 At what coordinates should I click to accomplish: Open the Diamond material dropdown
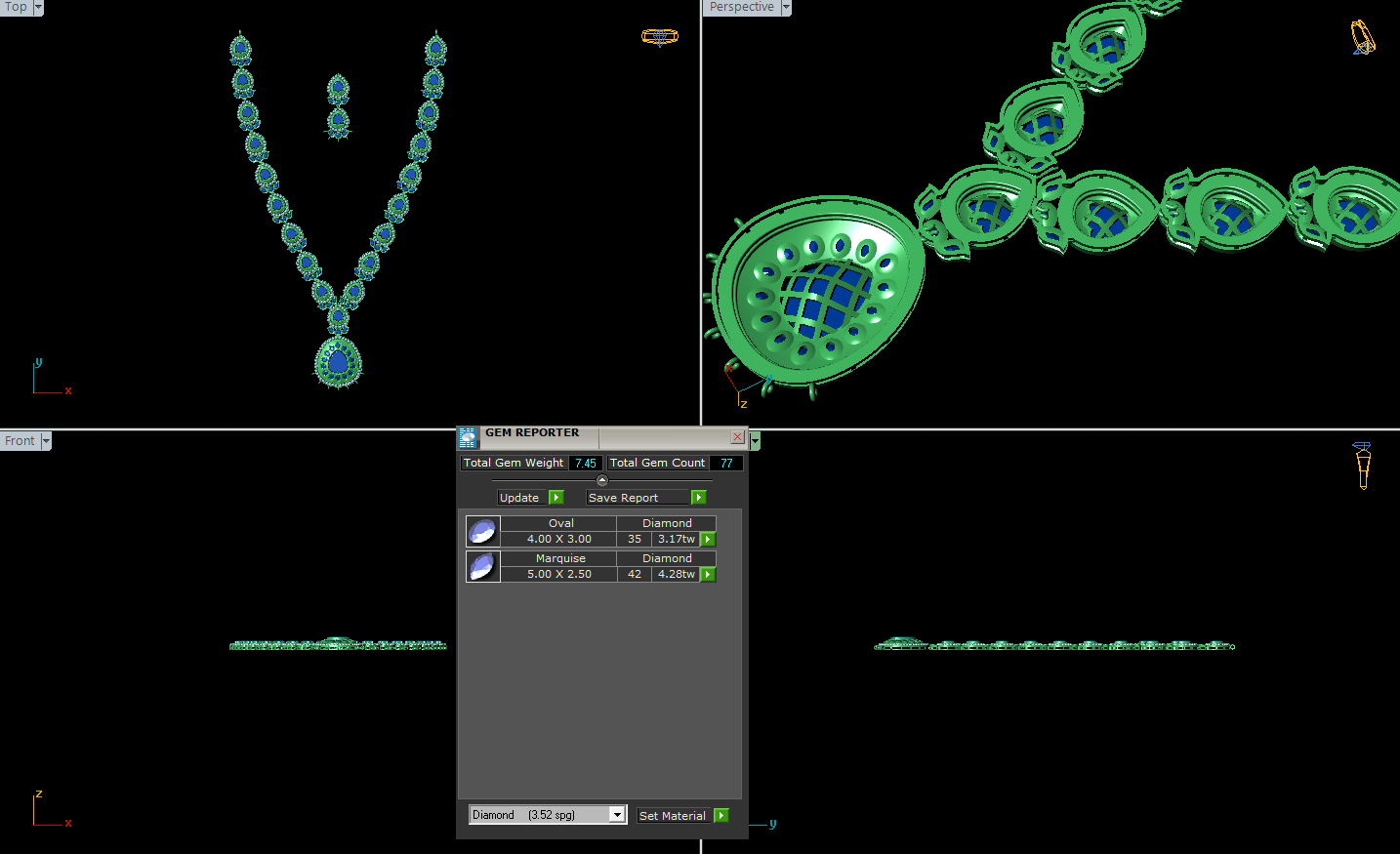(x=617, y=815)
